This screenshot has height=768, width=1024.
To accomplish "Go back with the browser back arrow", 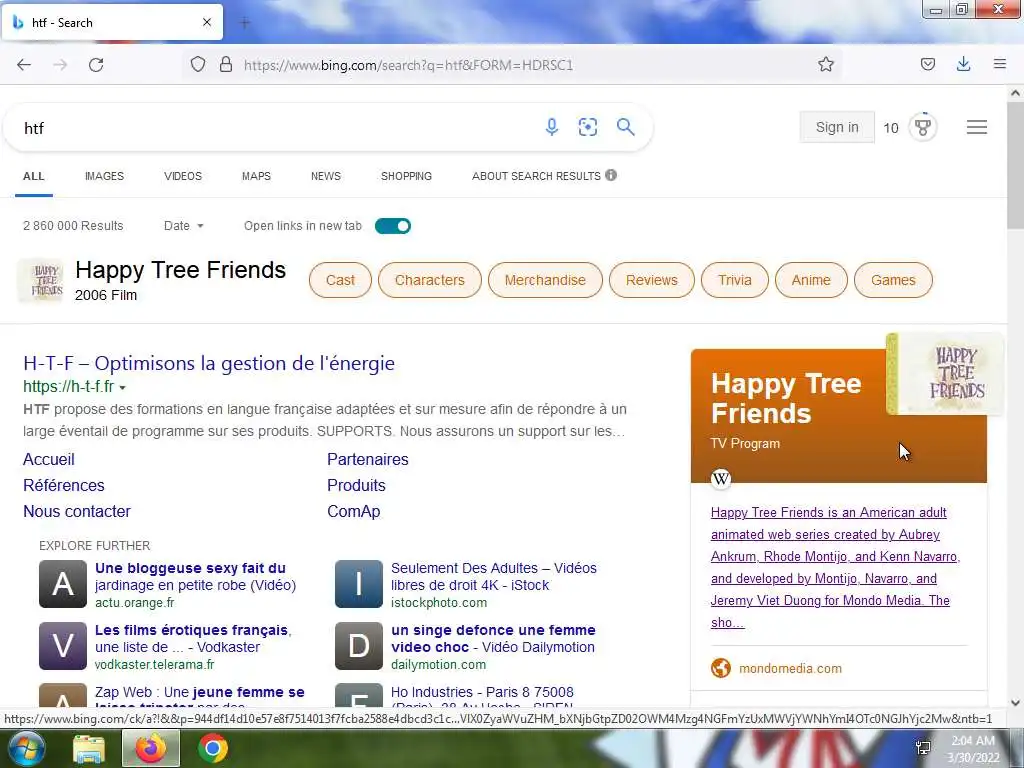I will [x=24, y=65].
